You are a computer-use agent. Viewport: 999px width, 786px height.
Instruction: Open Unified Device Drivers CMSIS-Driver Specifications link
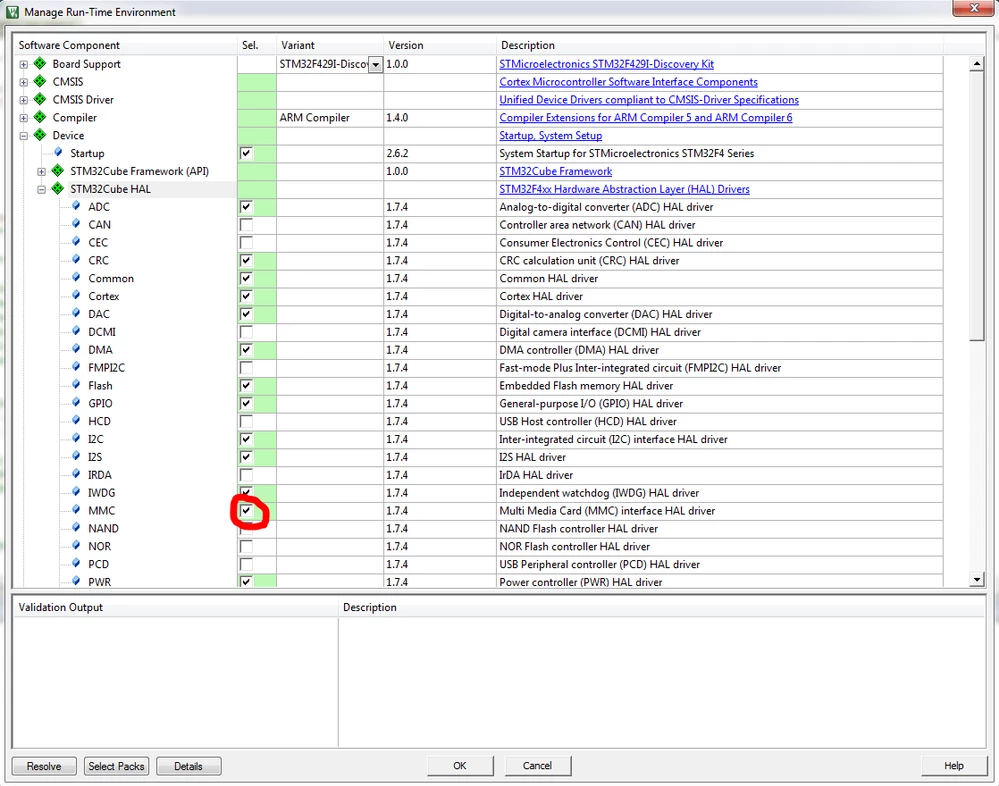[649, 99]
